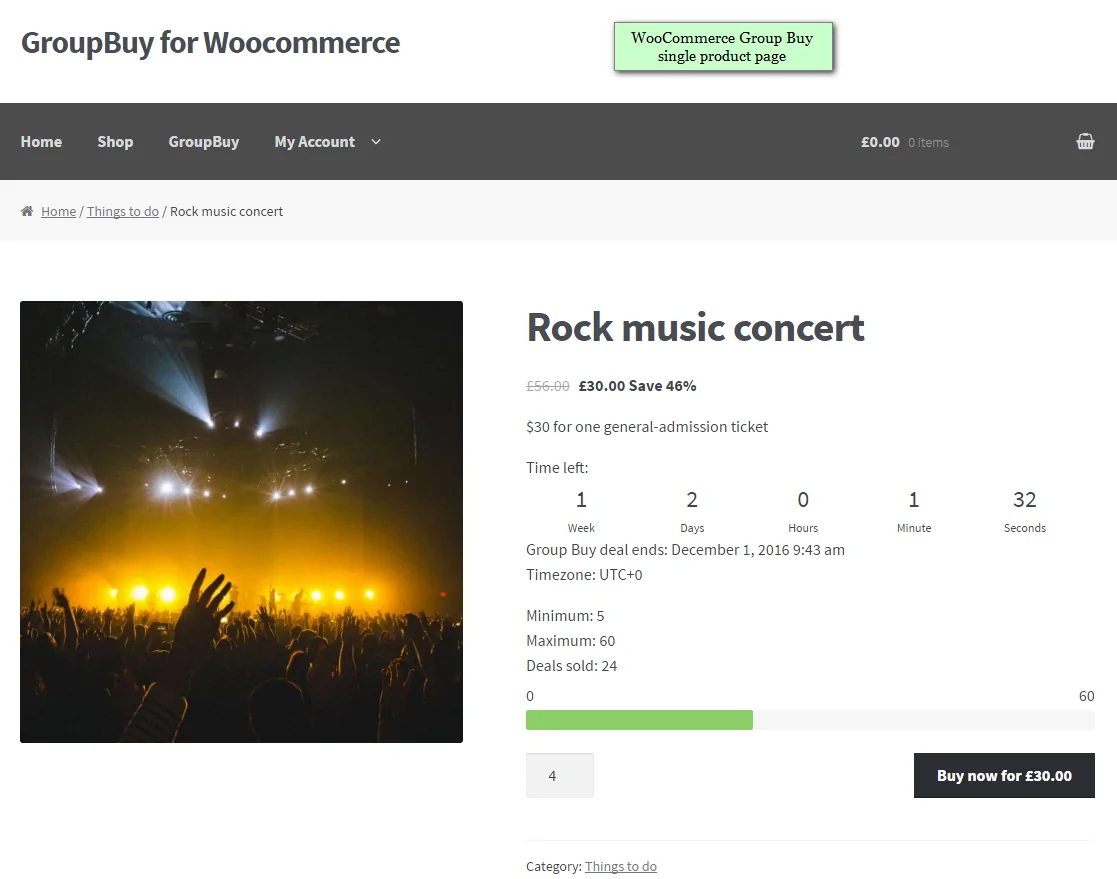The image size is (1117, 879).
Task: Click the quantity input showing 4
Action: (559, 775)
